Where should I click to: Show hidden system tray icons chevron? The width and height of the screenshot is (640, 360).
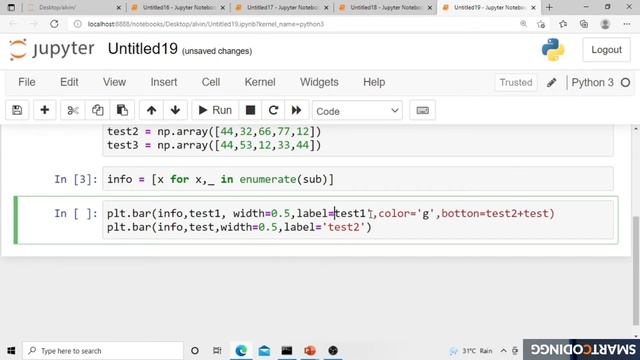(503, 351)
